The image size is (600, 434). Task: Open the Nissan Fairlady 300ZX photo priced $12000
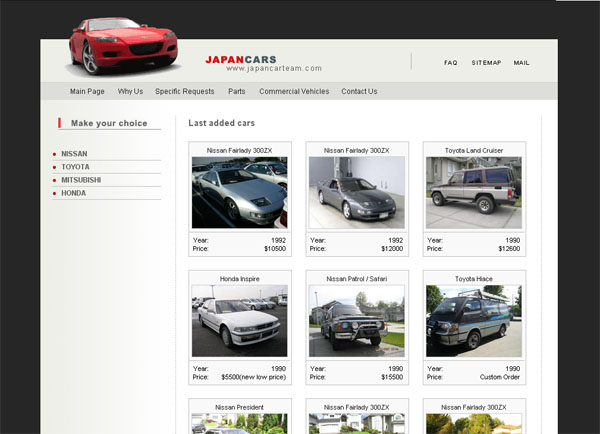point(357,193)
